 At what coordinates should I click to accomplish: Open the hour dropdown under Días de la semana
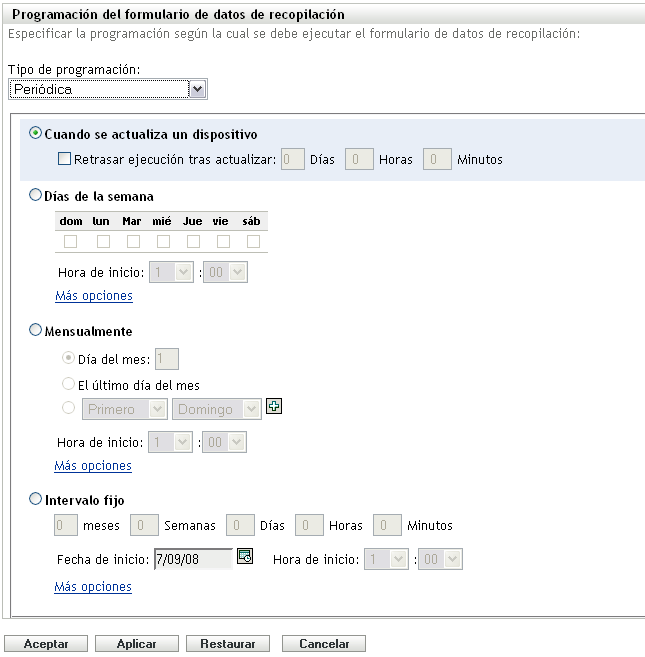coord(171,272)
